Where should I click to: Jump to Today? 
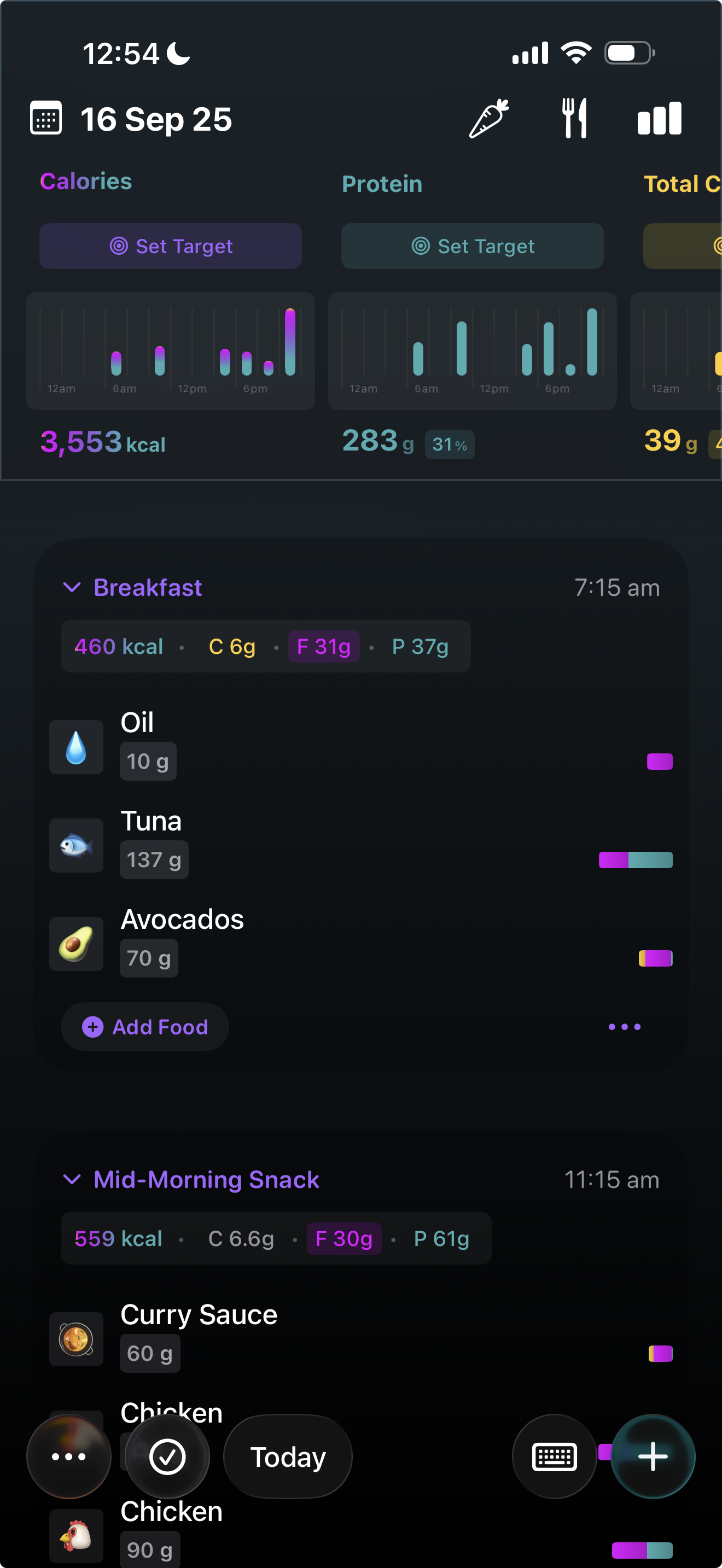tap(288, 1456)
